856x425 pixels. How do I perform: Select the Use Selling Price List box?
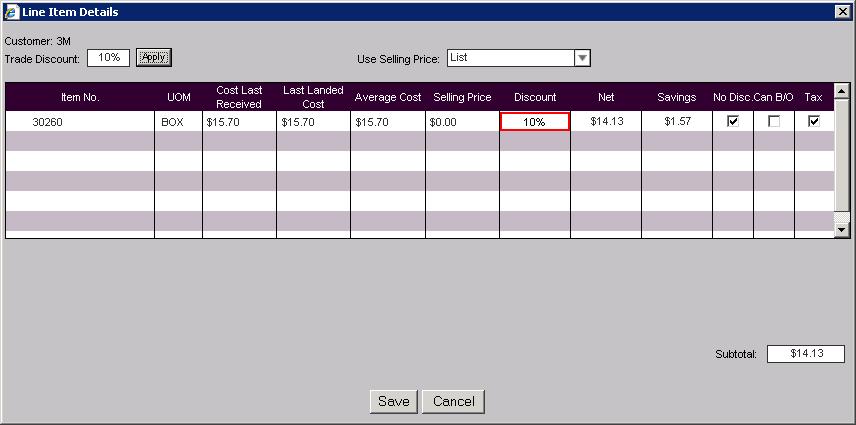[510, 58]
